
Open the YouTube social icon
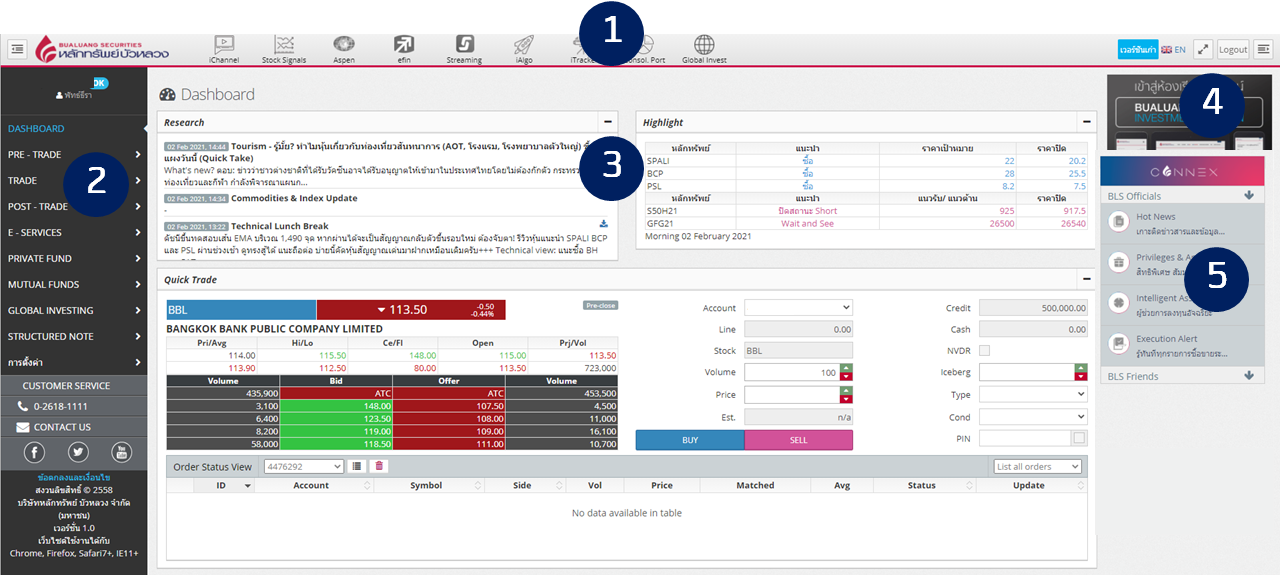(121, 452)
